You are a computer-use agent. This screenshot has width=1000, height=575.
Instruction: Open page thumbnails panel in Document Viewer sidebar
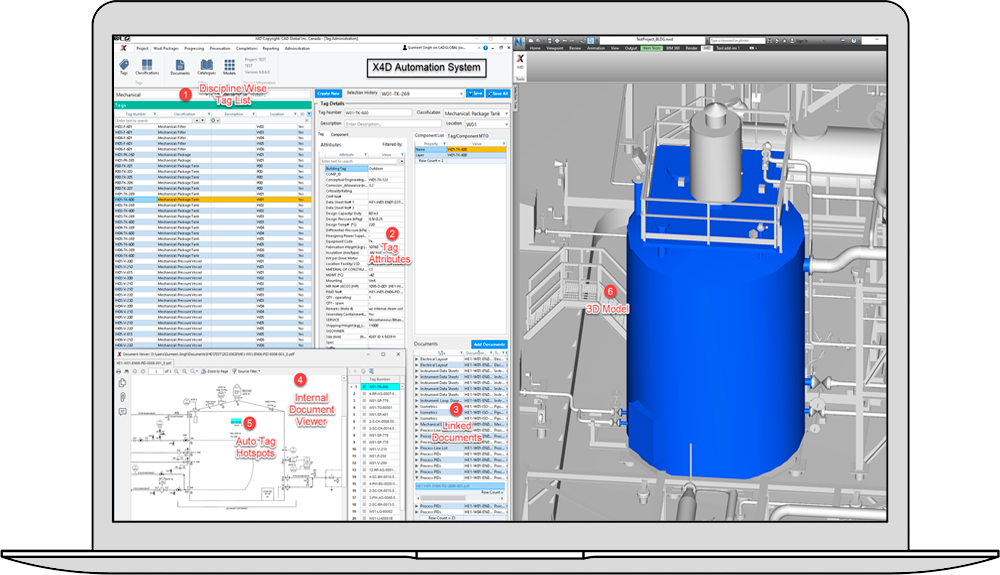pos(122,382)
